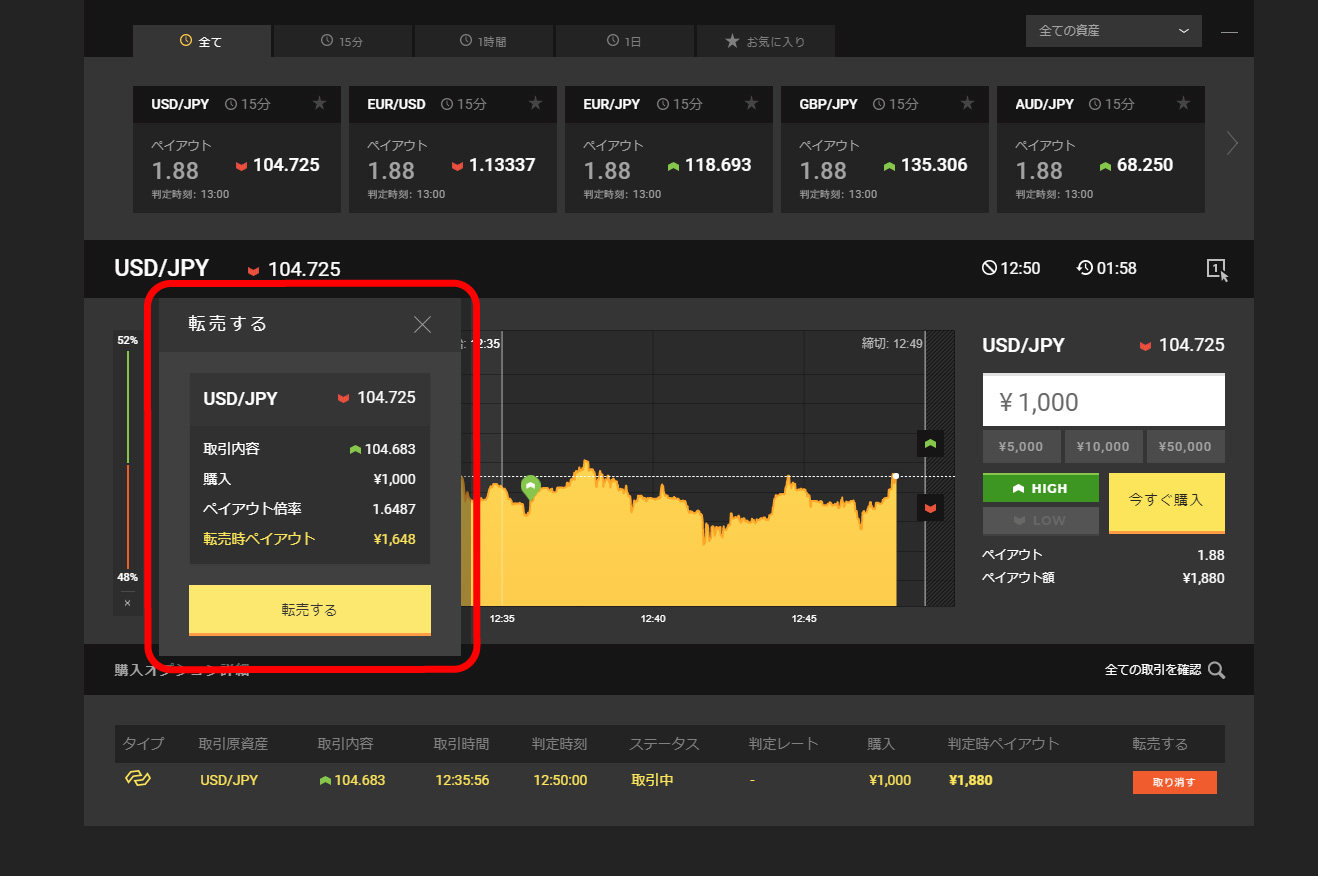This screenshot has height=876, width=1318.
Task: Select the EUR/JPY asset card
Action: [x=669, y=149]
